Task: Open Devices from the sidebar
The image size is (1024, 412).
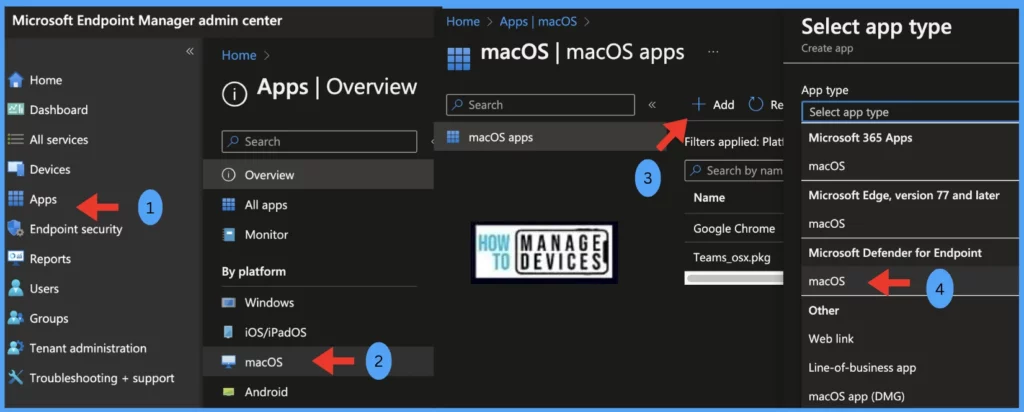Action: coord(50,169)
